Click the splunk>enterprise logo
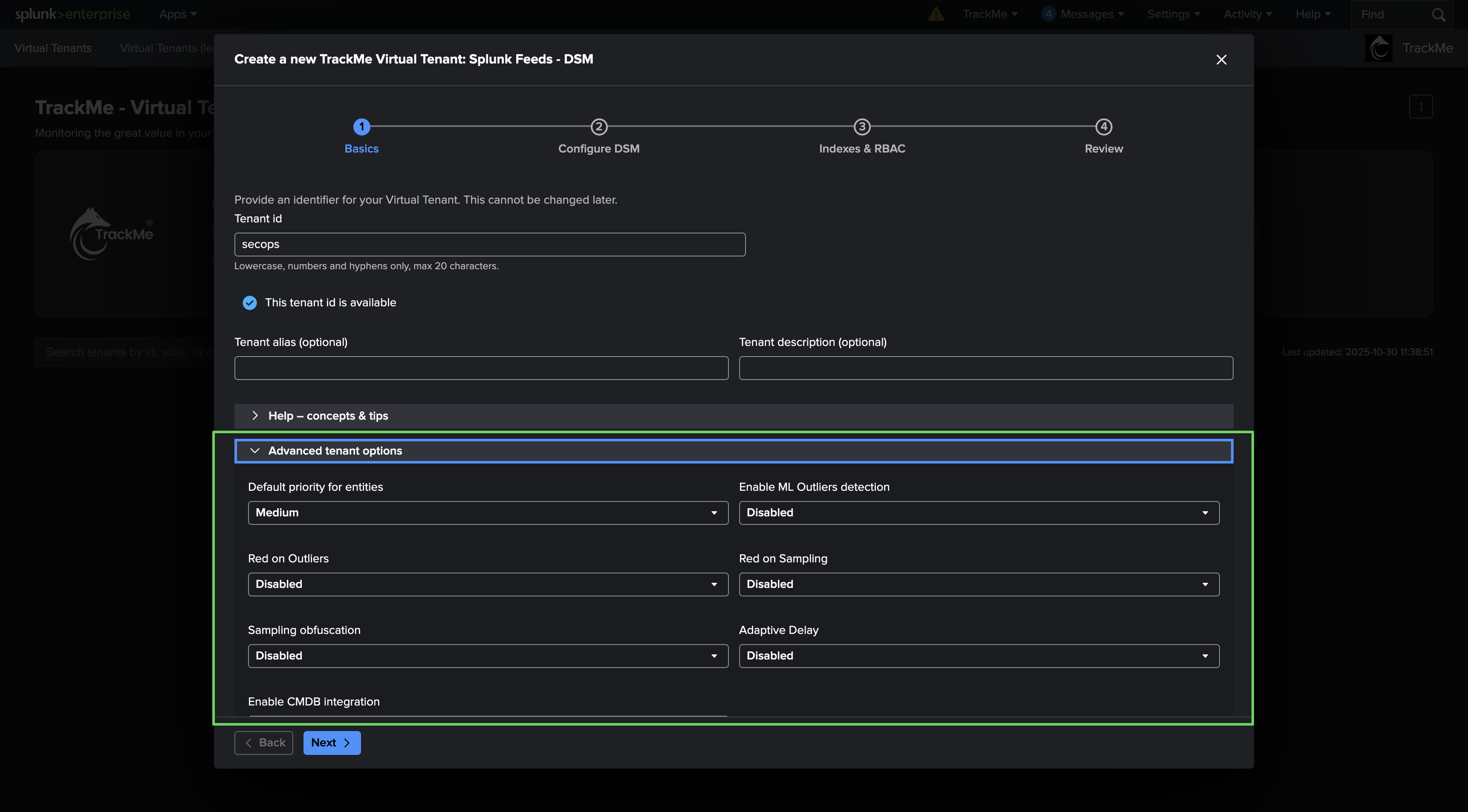 (72, 14)
